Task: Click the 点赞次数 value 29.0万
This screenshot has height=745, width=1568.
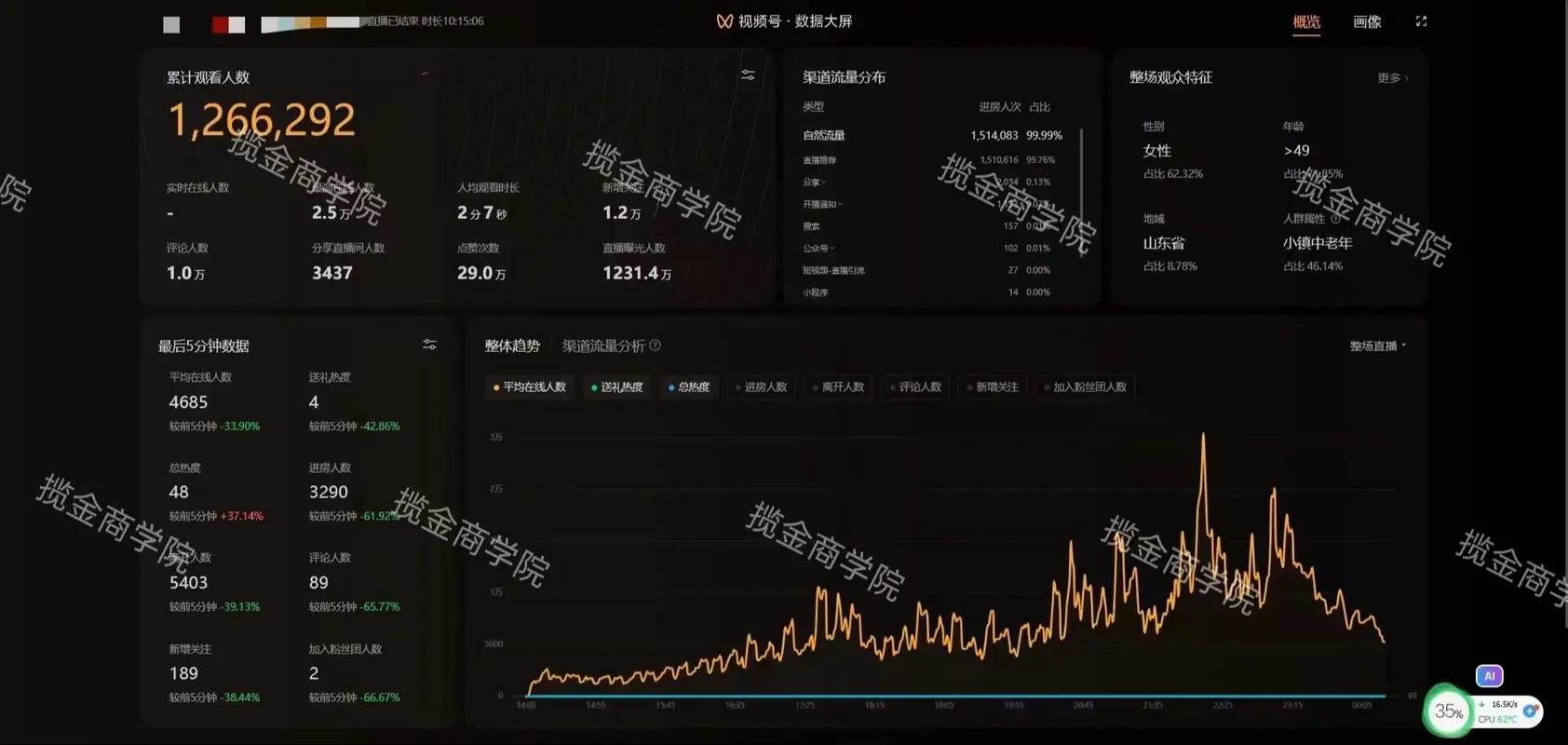Action: pyautogui.click(x=481, y=273)
